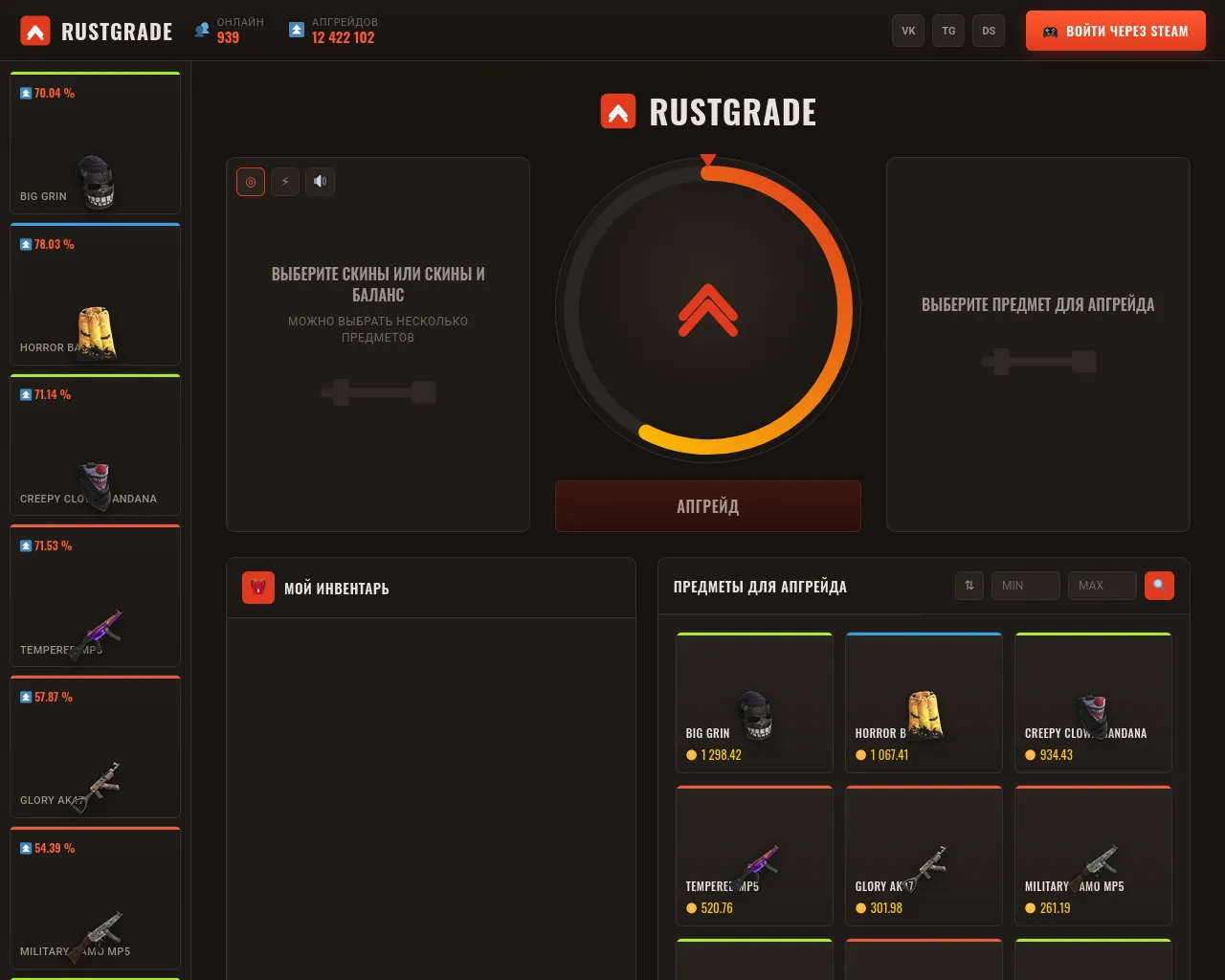The image size is (1225, 980).
Task: Open the 71.53 % Tempered MP5 feed item
Action: coord(95,595)
